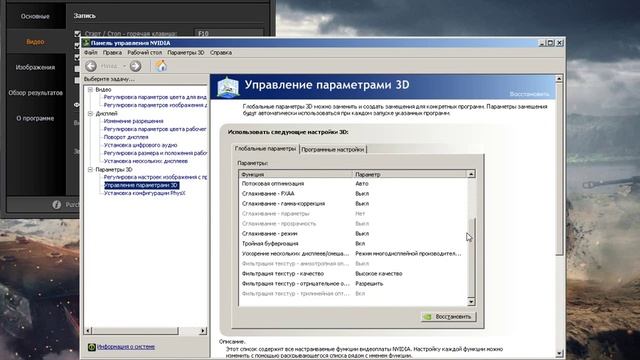Select Фильтрация текстур - качество row
The width and height of the screenshot is (640, 360).
[x=353, y=274]
